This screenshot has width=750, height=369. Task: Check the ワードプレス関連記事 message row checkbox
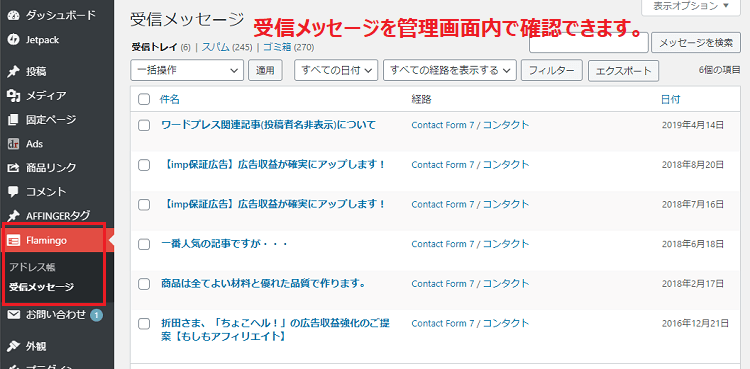(144, 125)
